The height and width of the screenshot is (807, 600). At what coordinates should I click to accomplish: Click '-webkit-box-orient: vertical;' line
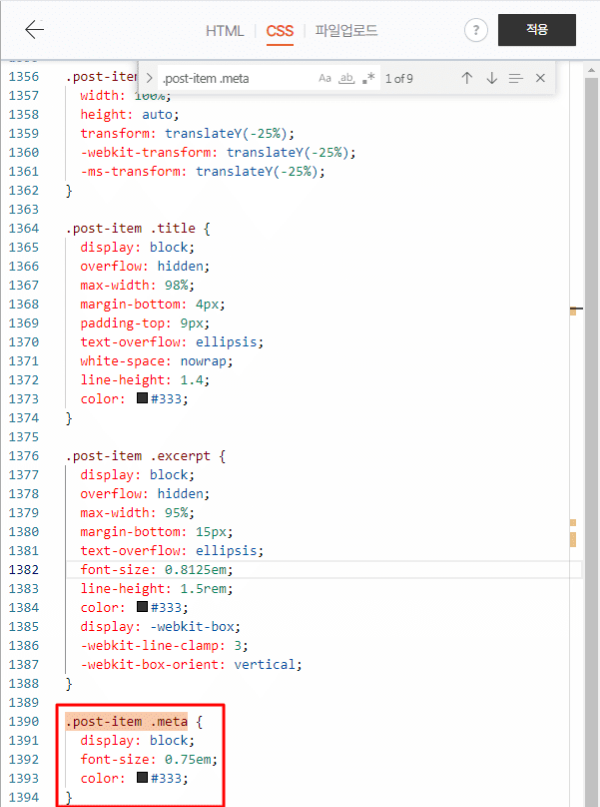pyautogui.click(x=191, y=664)
